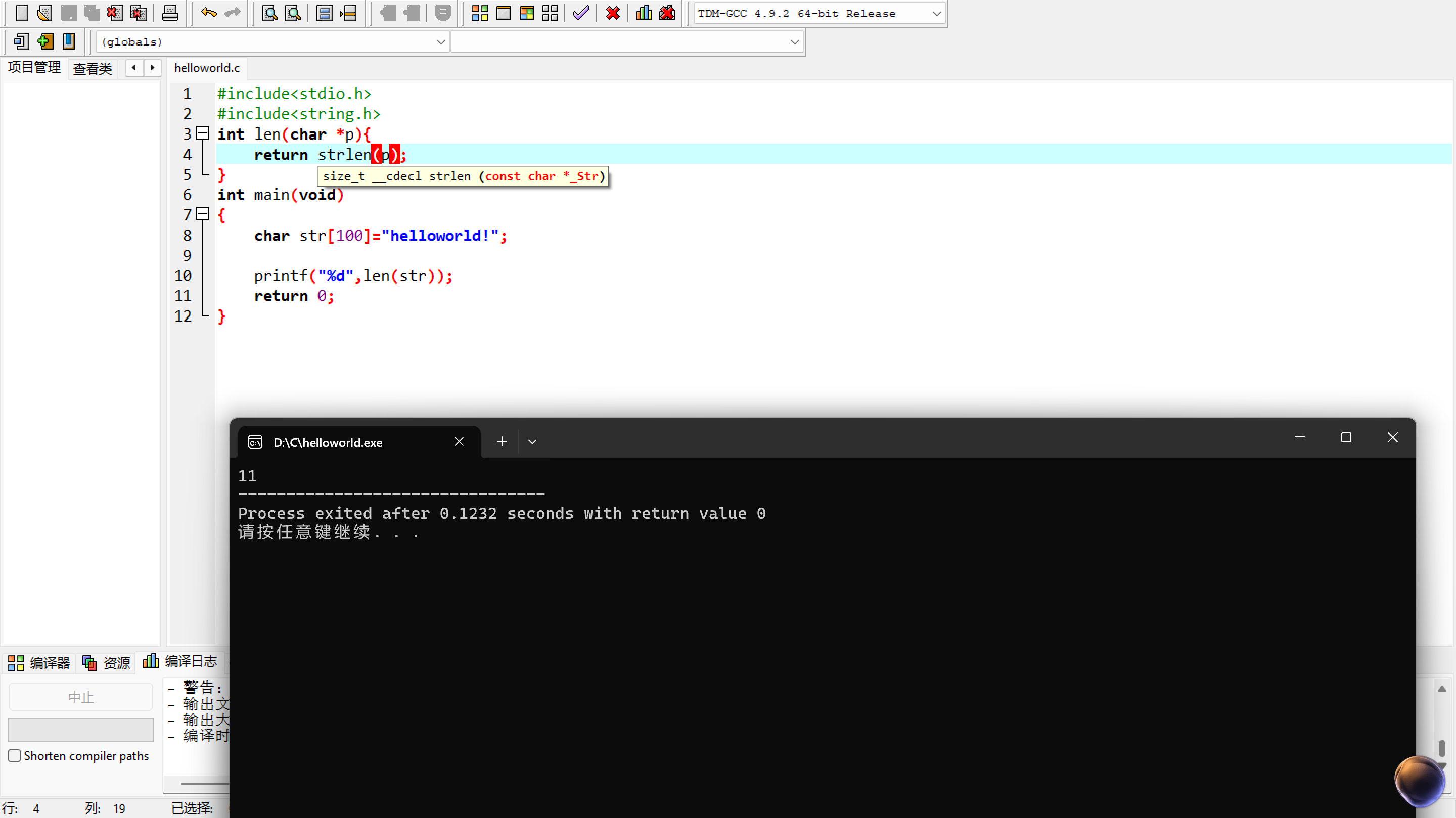Click the New file toolbar icon
Viewport: 1456px width, 818px height.
(x=21, y=13)
